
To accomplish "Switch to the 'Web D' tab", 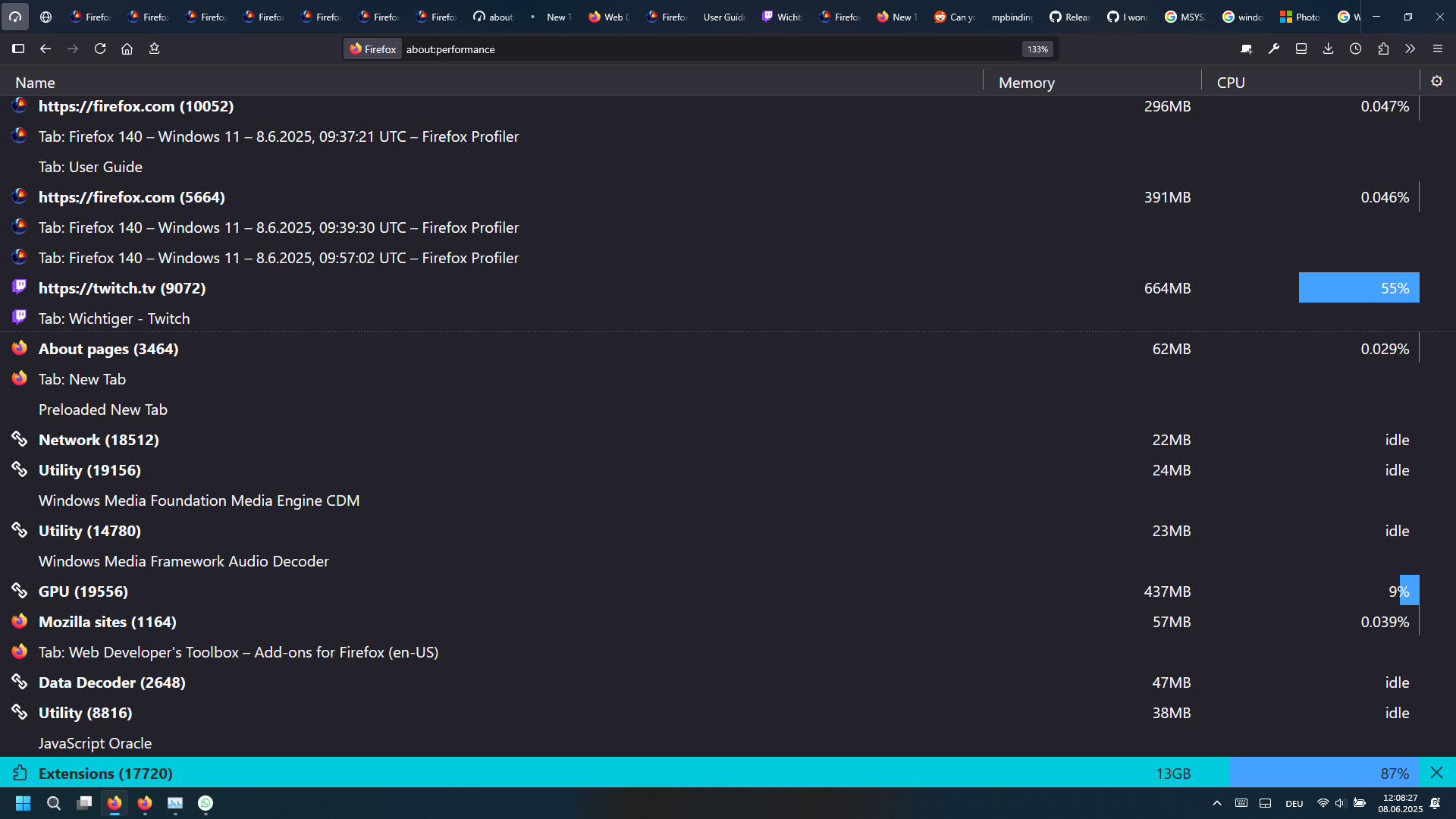I will coord(609,17).
